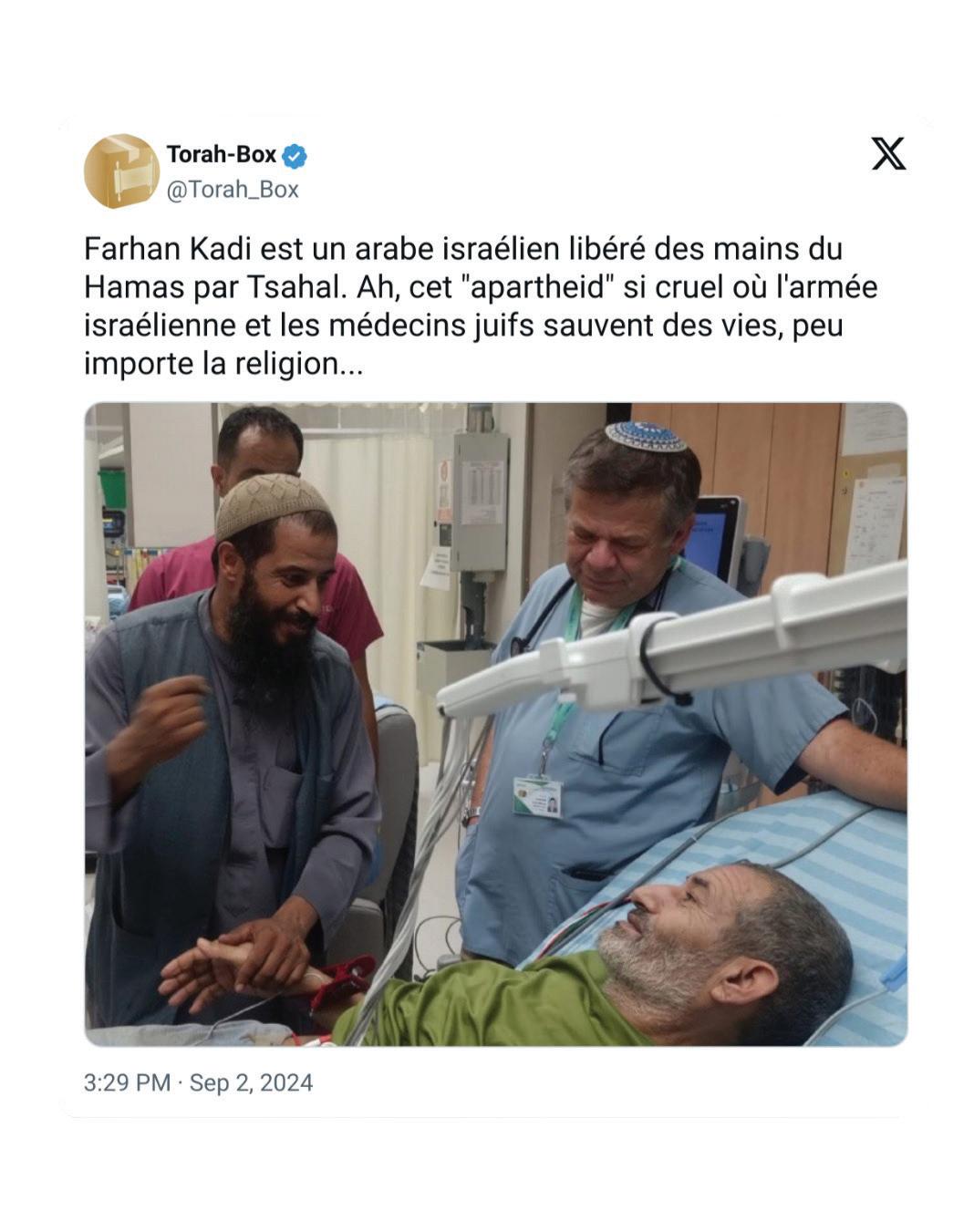The height and width of the screenshot is (1232, 974).
Task: Click the line "importe la religion..."
Action: (223, 364)
